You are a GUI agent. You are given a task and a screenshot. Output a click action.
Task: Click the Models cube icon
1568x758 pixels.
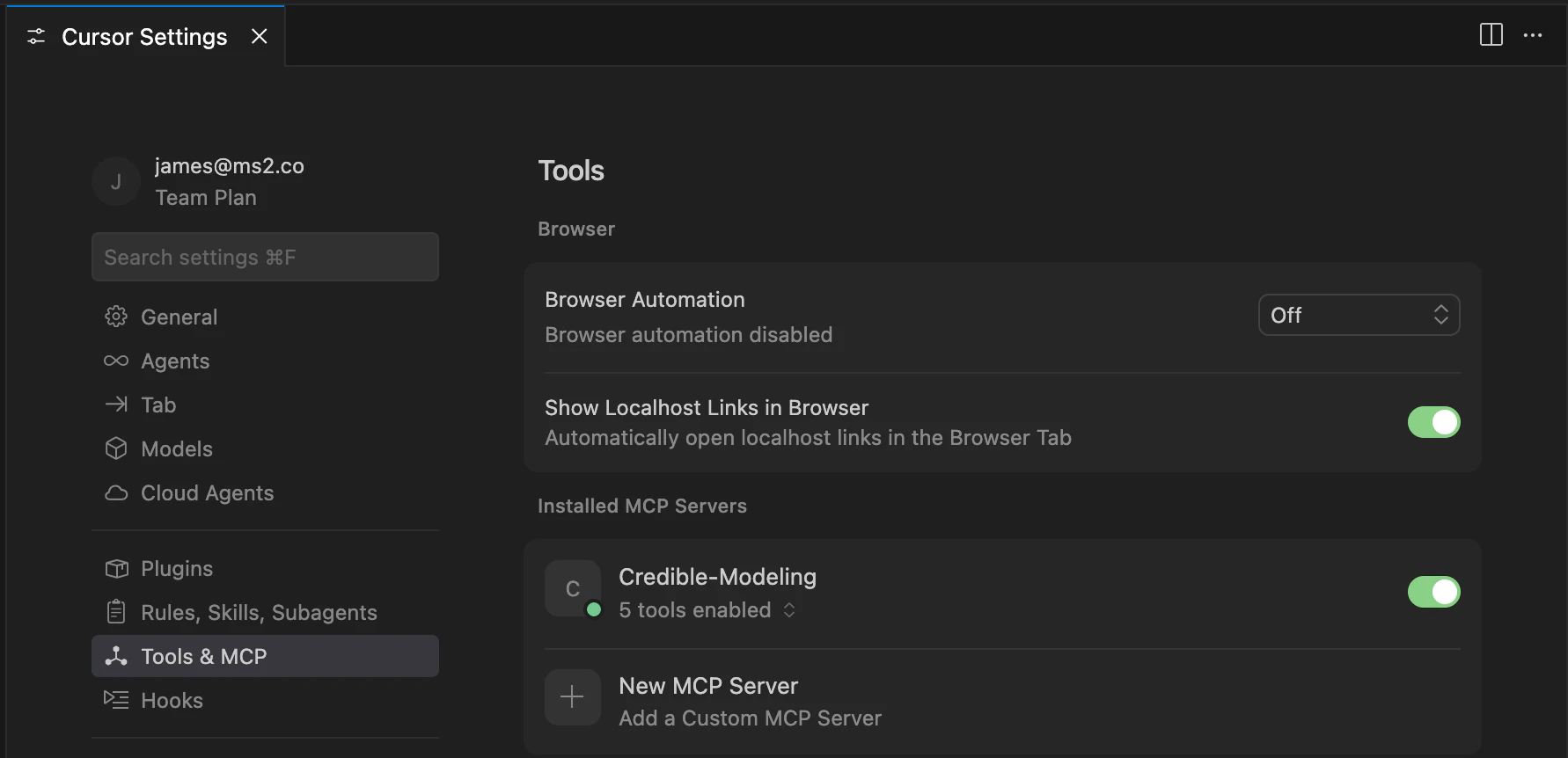(x=116, y=448)
